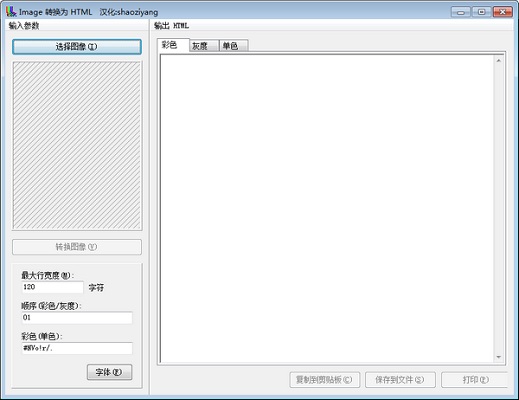
Task: Open the 字体 (Font) dialog button
Action: tap(109, 372)
